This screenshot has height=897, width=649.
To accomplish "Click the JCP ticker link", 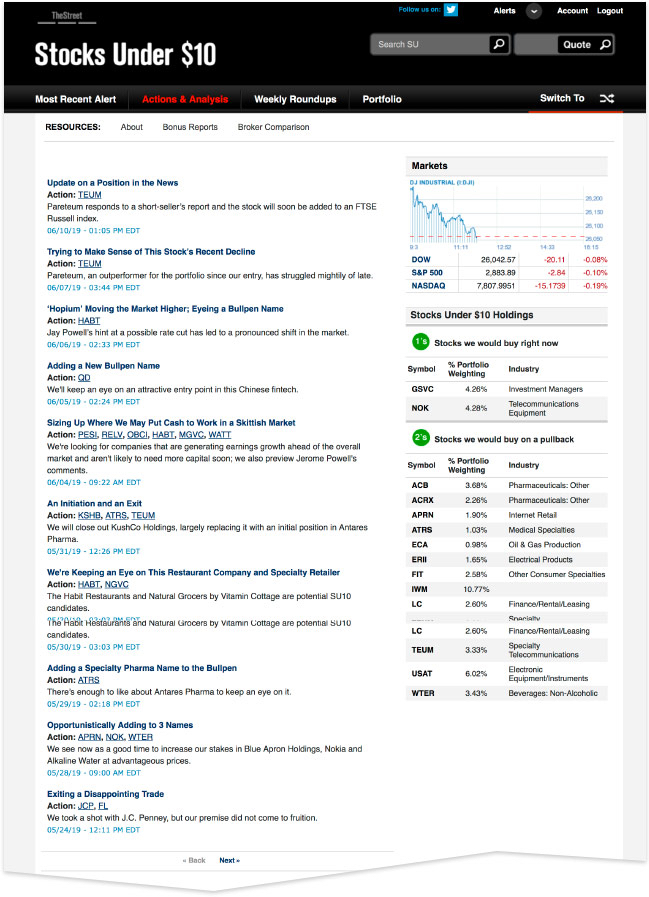I will tap(86, 805).
